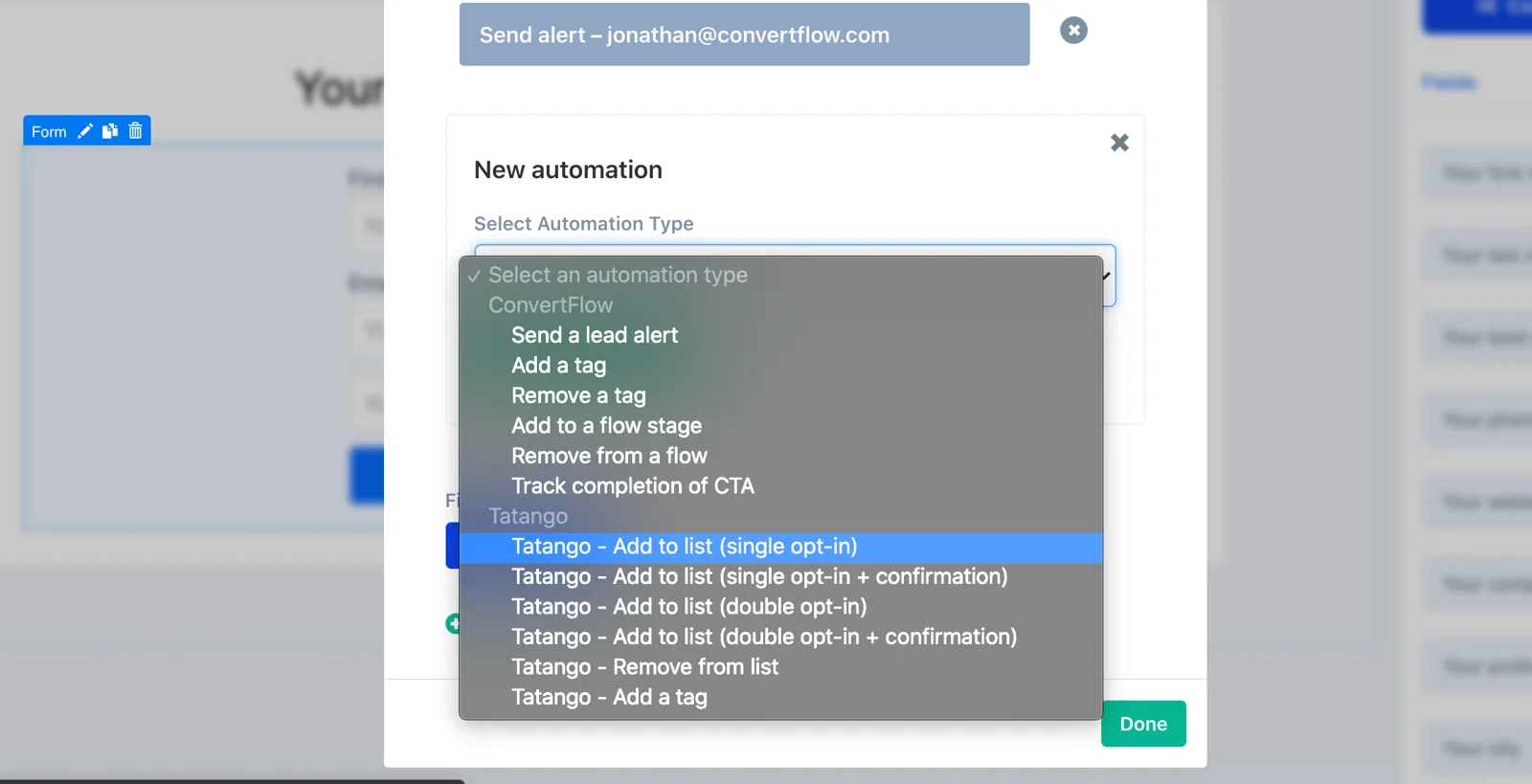Choose 'Send a lead alert' option

point(780,335)
